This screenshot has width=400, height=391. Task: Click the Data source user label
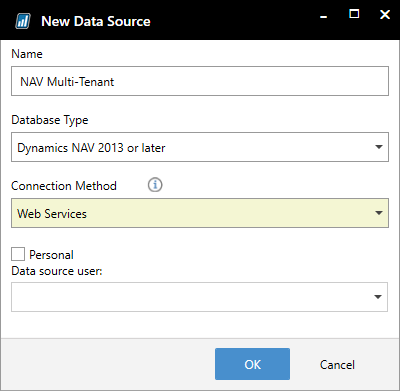tap(57, 271)
